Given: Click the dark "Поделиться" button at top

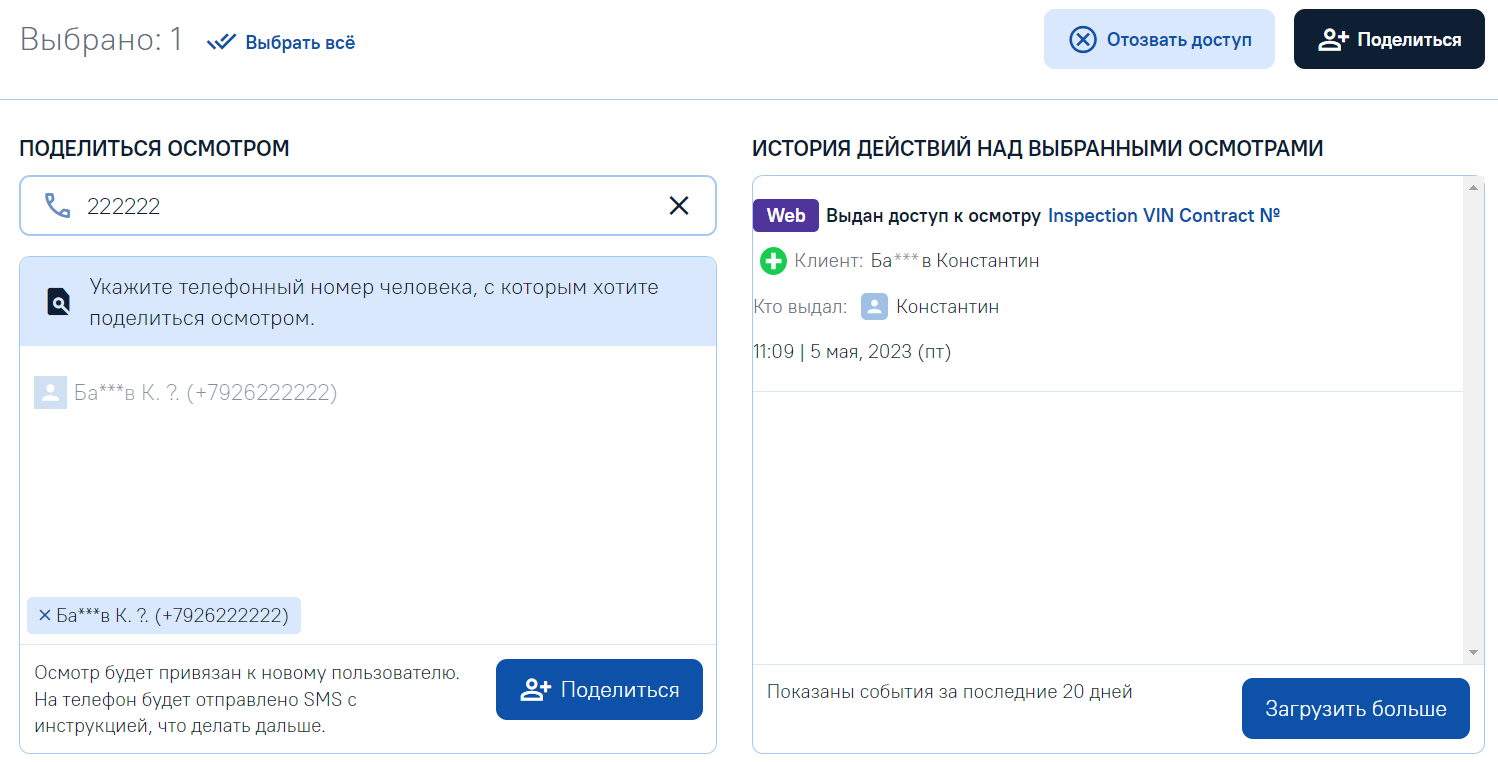Looking at the screenshot, I should [x=1389, y=40].
